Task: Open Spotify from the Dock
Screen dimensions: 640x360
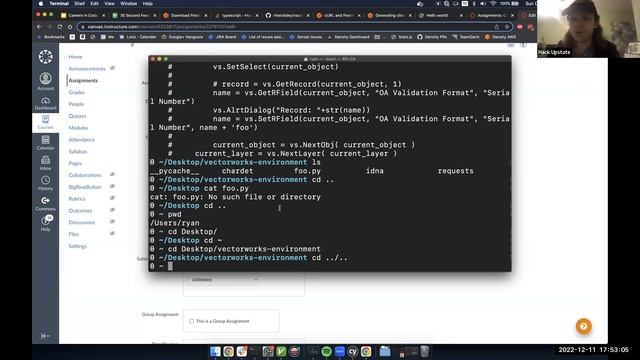Action: tap(326, 351)
